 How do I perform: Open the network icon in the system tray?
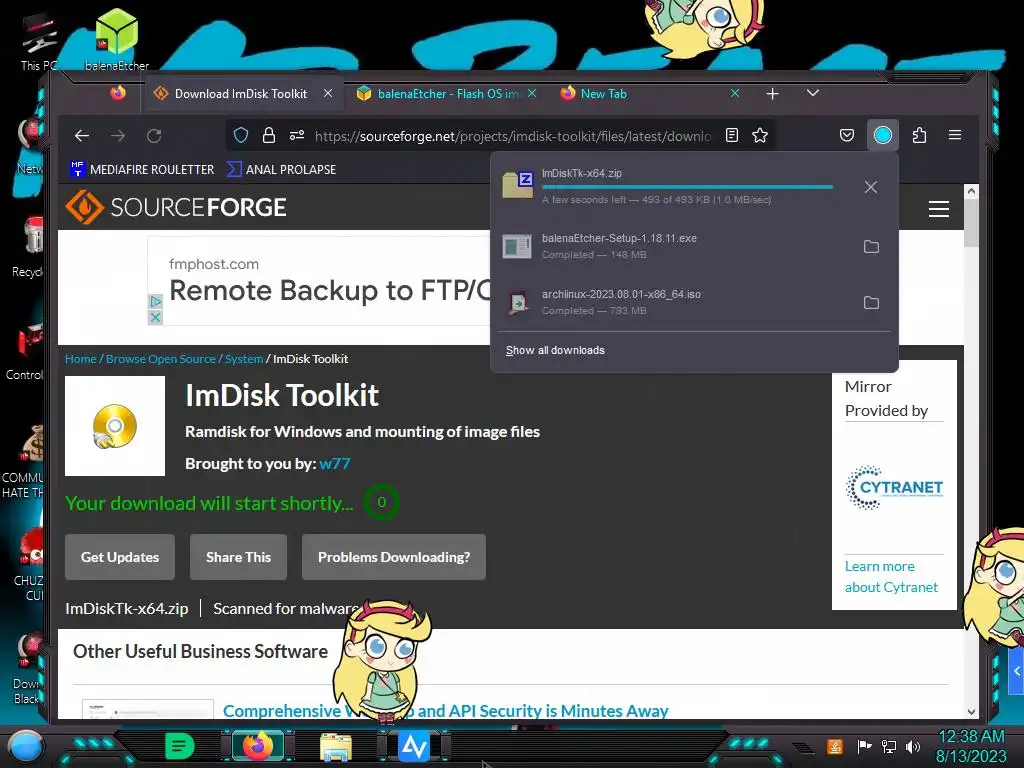coord(889,746)
